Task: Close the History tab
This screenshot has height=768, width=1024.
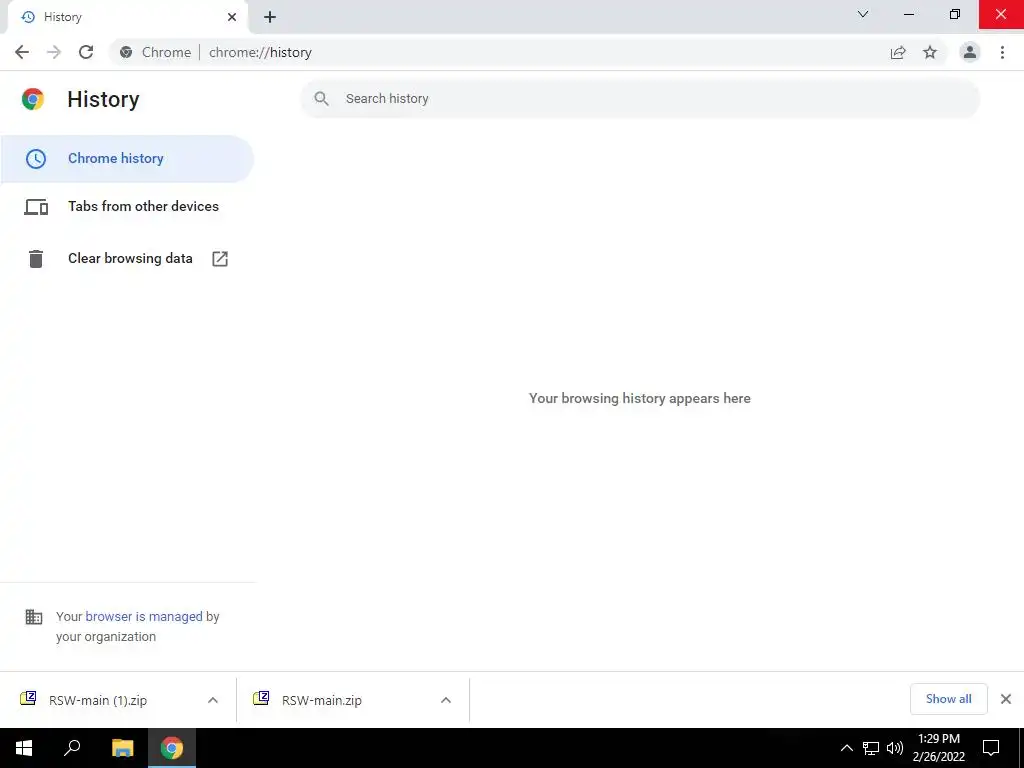Action: pyautogui.click(x=232, y=17)
